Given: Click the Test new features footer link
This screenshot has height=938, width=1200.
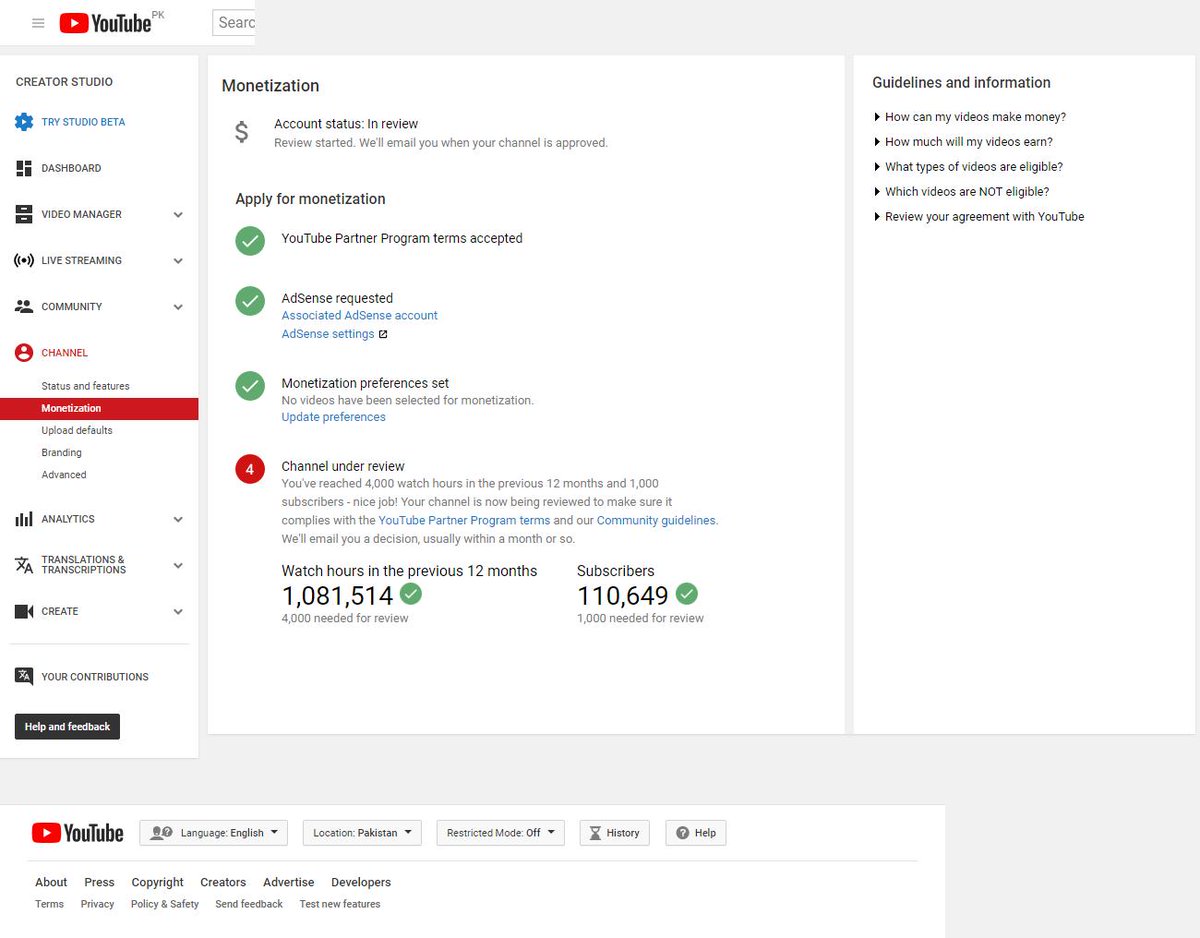Looking at the screenshot, I should [340, 904].
